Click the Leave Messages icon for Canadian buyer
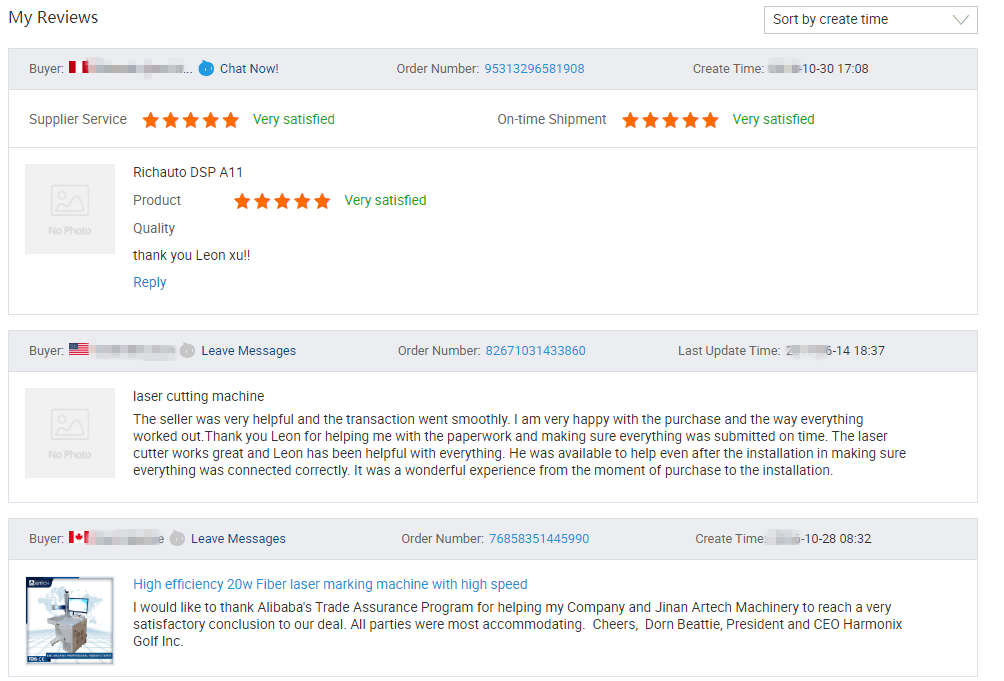The height and width of the screenshot is (681, 1004). pyautogui.click(x=176, y=538)
